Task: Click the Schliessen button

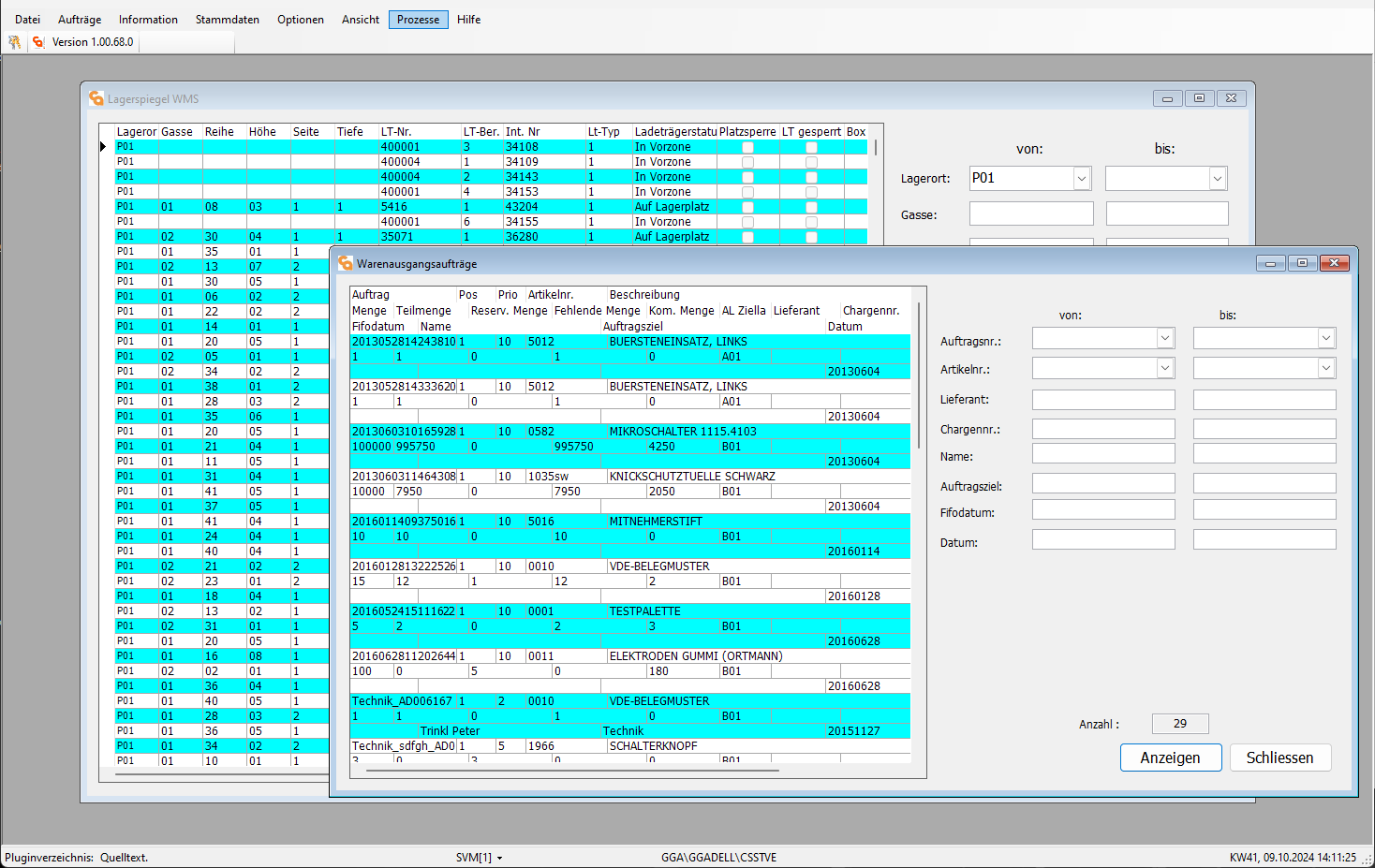Action: click(x=1280, y=758)
